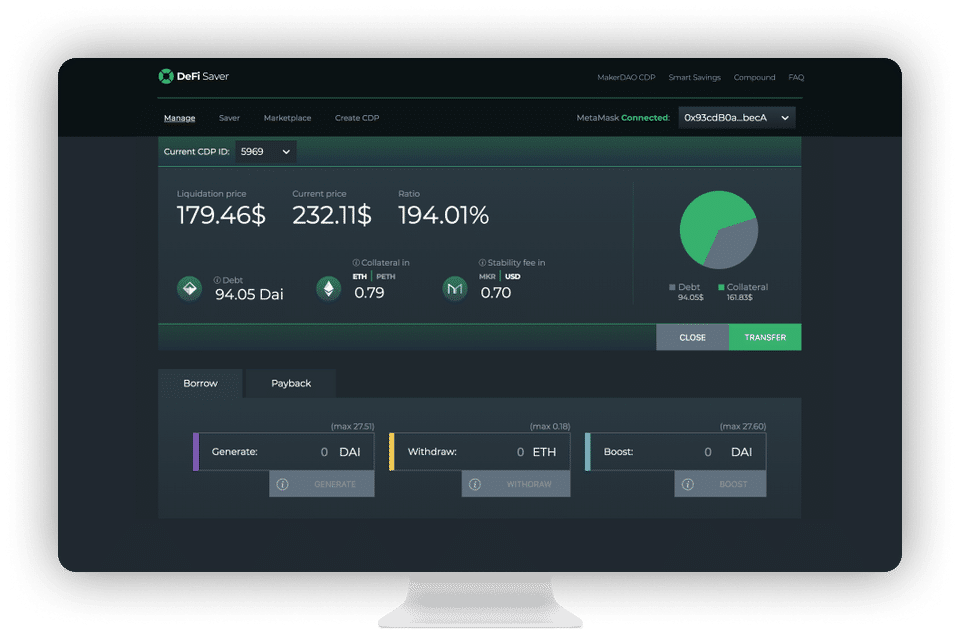The width and height of the screenshot is (960, 630).
Task: Expand the Current CDP ID dropdown
Action: [x=266, y=152]
